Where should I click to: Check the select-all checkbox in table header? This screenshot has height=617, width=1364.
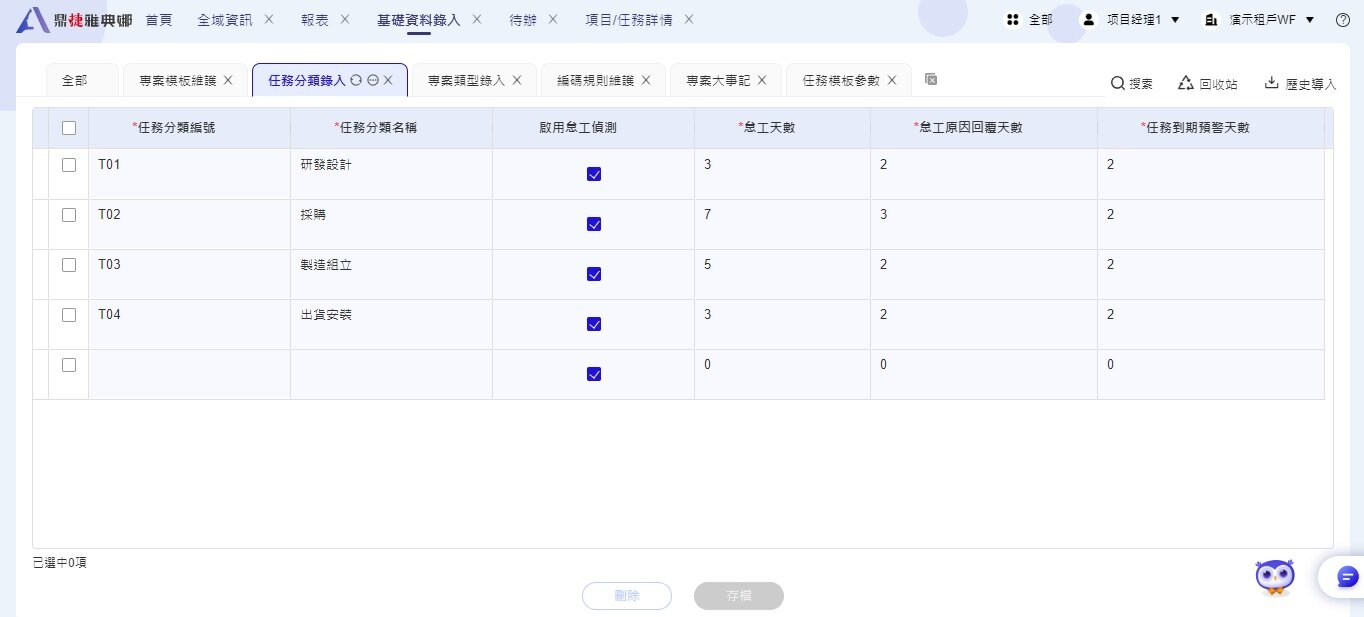click(x=69, y=128)
